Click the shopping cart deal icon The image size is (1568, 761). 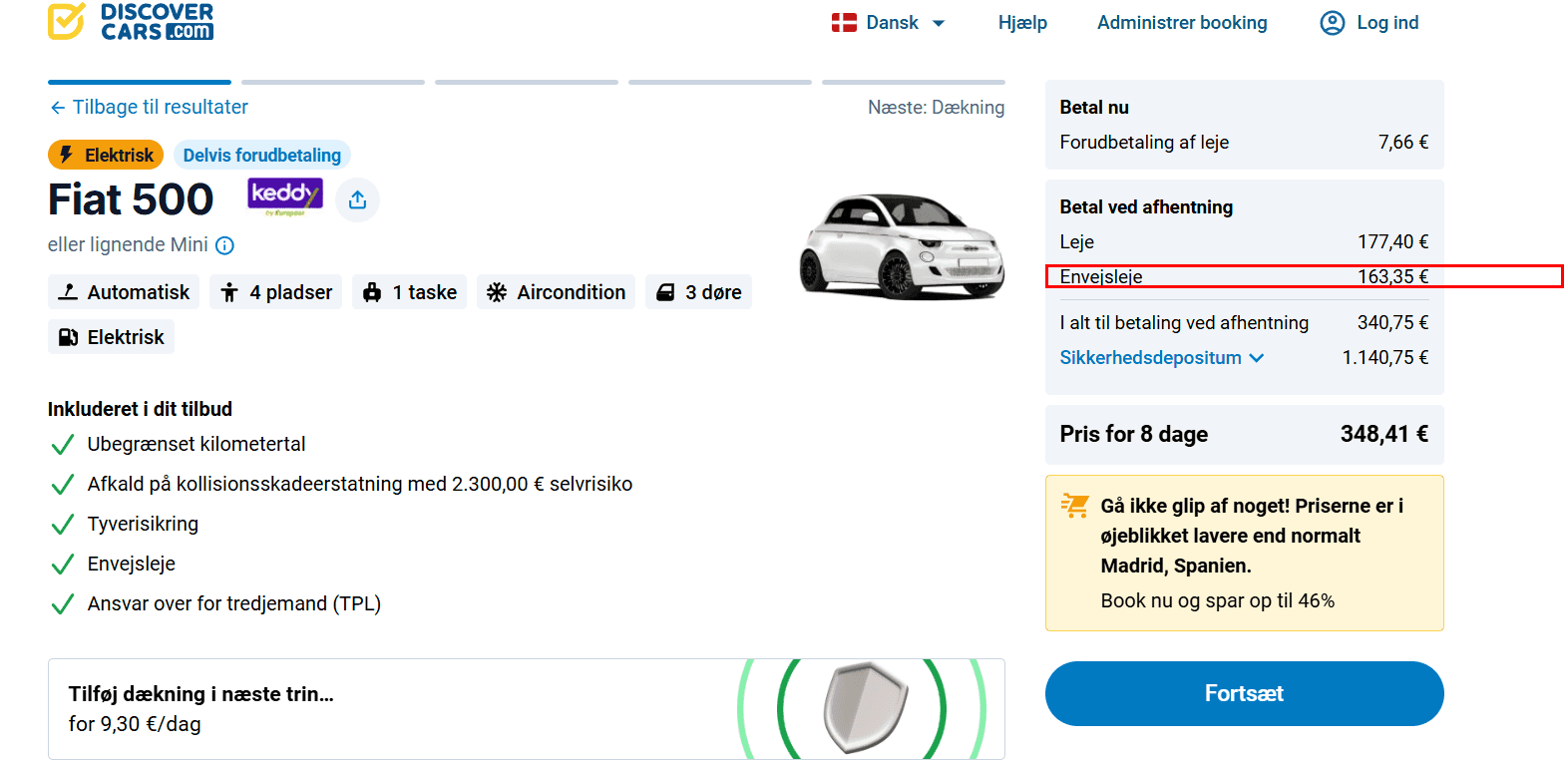pyautogui.click(x=1074, y=506)
